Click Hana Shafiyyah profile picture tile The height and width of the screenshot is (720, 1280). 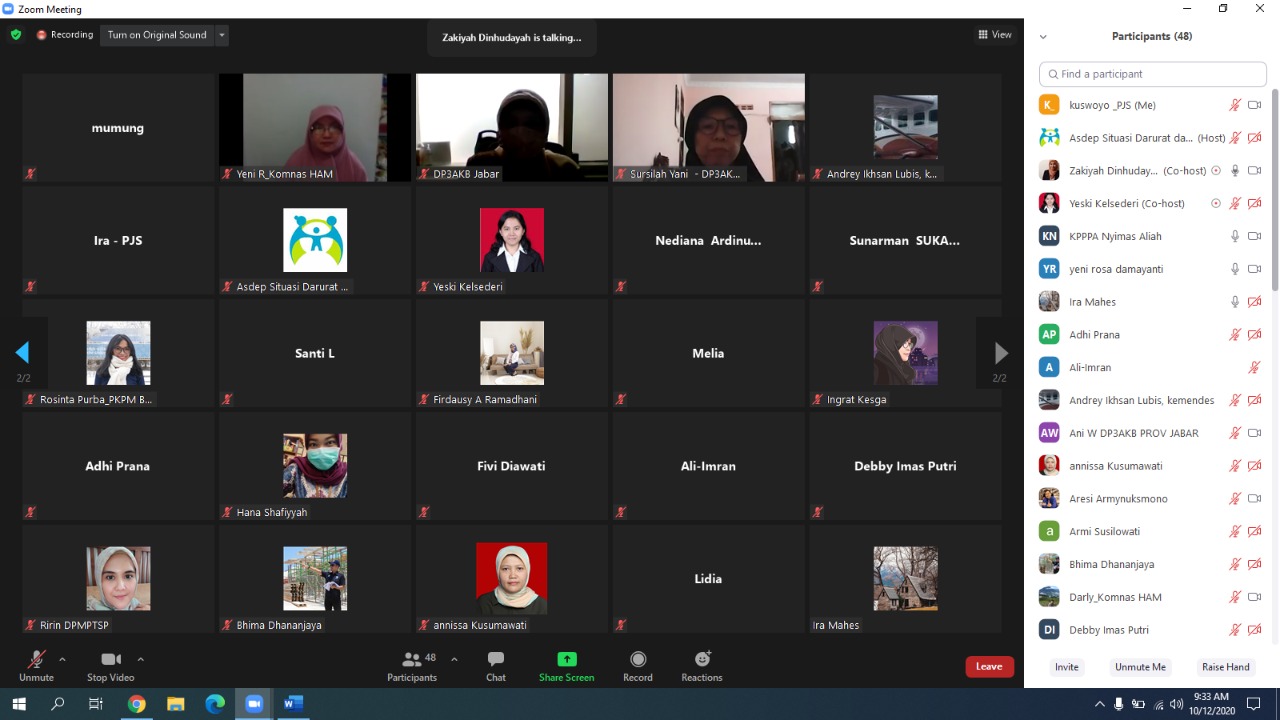pyautogui.click(x=315, y=465)
